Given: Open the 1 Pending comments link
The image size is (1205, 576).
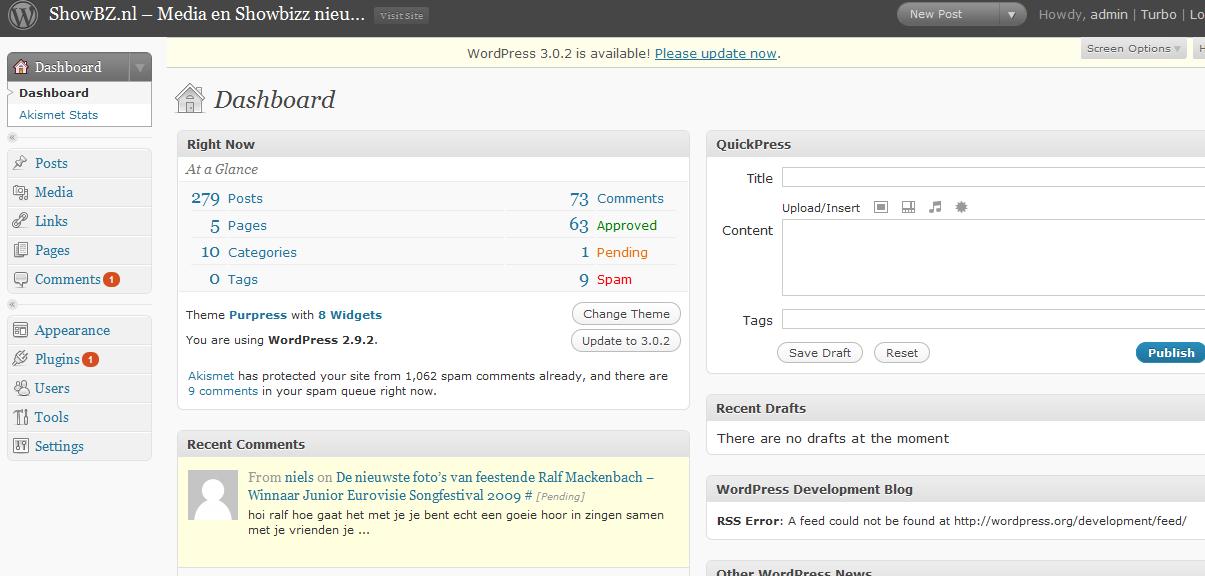Looking at the screenshot, I should (x=614, y=252).
